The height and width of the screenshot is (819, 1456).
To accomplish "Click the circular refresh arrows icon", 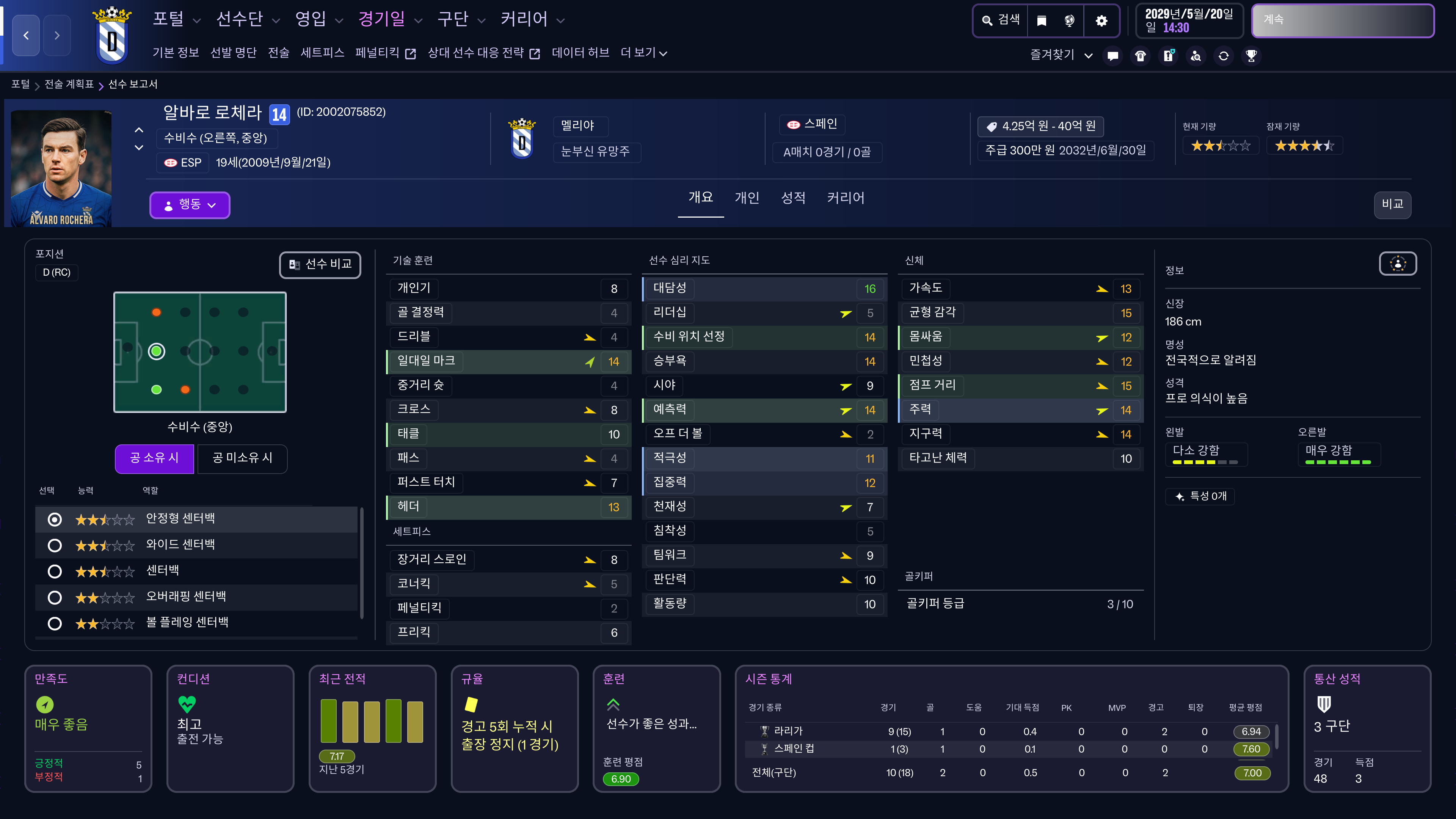I will click(1223, 55).
